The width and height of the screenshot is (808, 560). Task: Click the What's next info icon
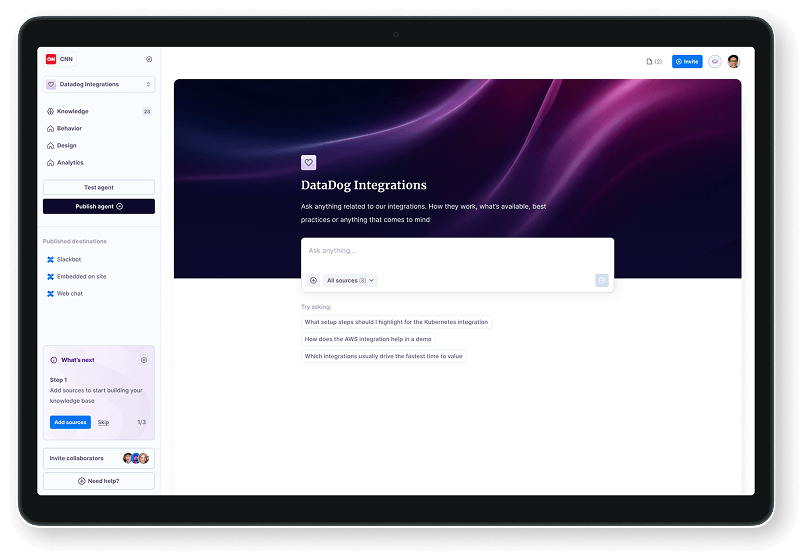click(54, 360)
